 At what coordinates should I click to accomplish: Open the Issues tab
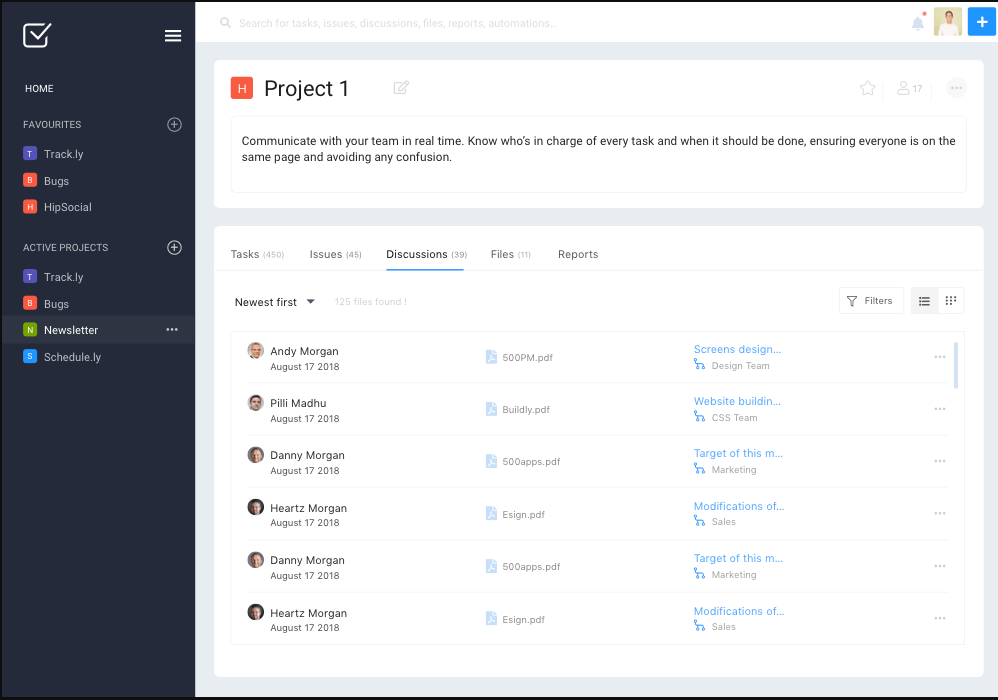[x=335, y=254]
